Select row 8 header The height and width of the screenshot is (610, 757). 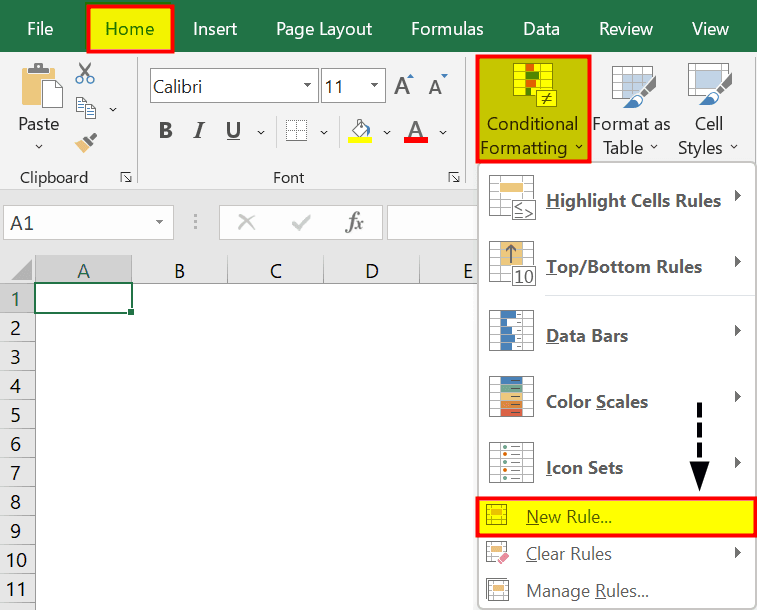pos(17,502)
